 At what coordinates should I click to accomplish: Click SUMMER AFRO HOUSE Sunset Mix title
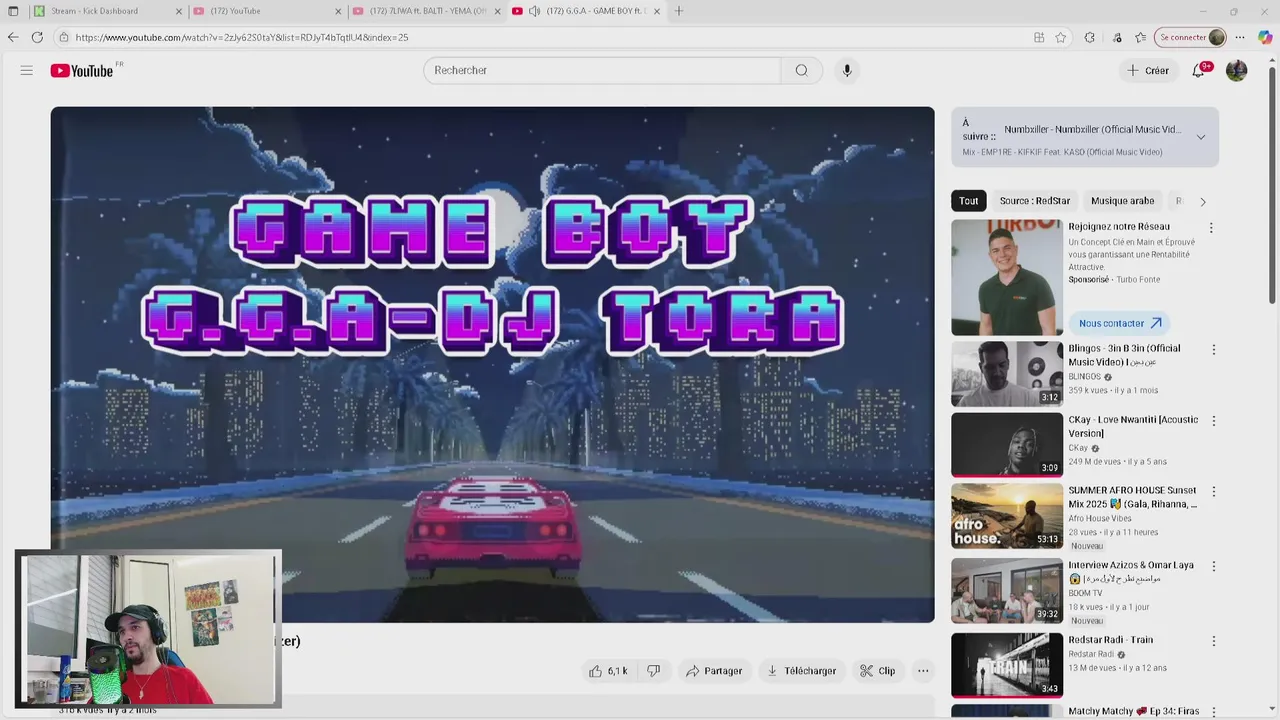pos(1132,497)
